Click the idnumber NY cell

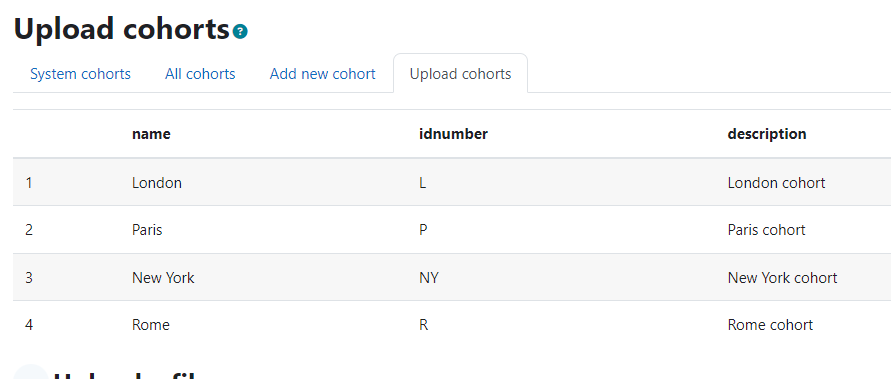point(429,278)
